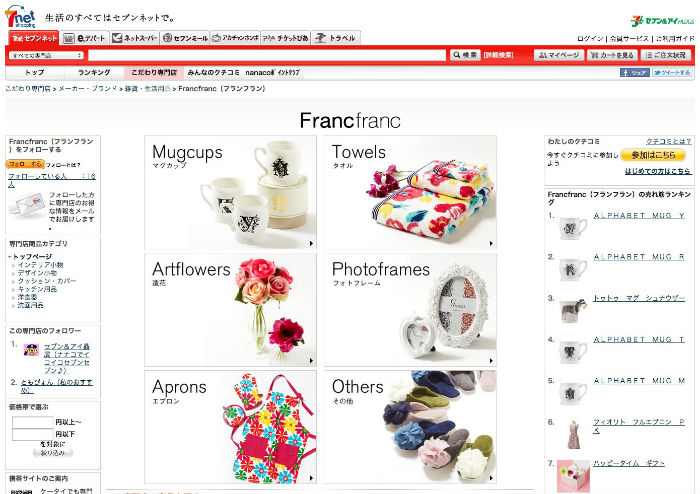The height and width of the screenshot is (494, 700).
Task: Click the apron product thumbnail, rank 6
Action: [x=573, y=434]
